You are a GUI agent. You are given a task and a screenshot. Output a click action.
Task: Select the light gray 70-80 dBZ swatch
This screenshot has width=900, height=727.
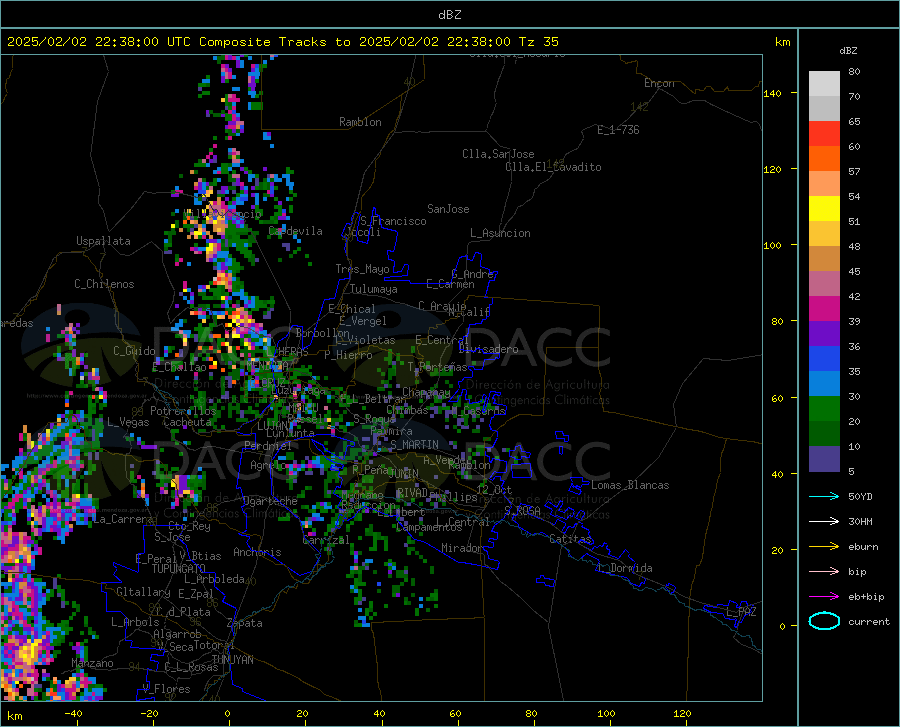pyautogui.click(x=824, y=84)
